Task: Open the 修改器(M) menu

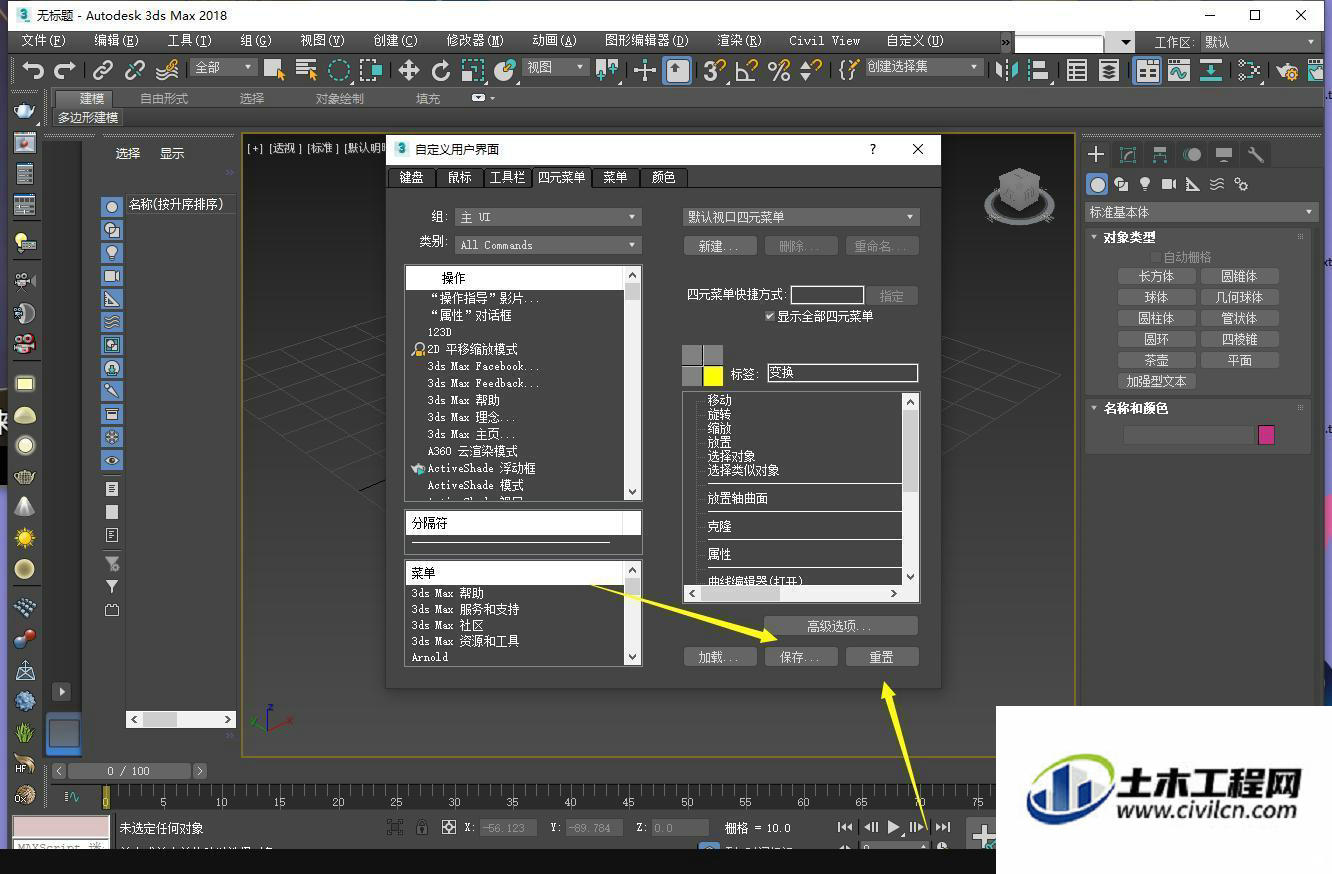Action: (474, 41)
